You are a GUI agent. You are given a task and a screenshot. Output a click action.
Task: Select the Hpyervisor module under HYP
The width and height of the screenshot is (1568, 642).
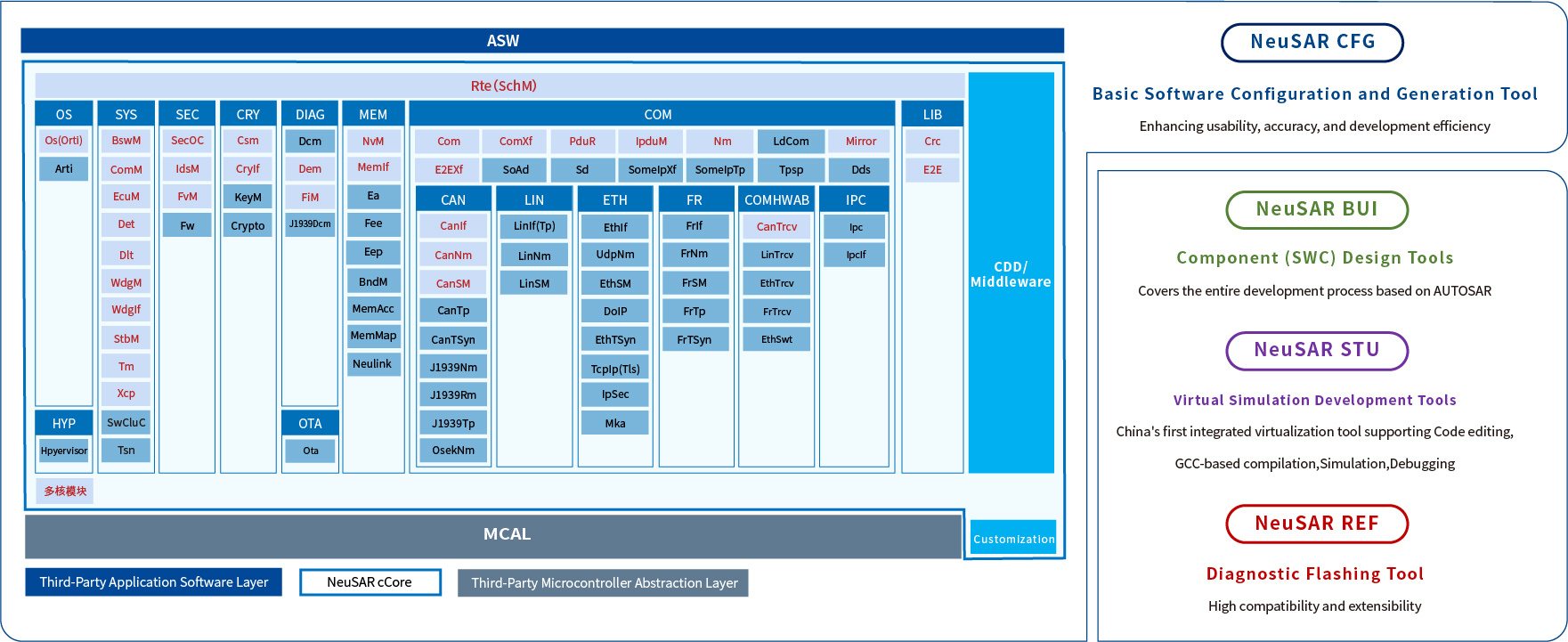[x=64, y=451]
